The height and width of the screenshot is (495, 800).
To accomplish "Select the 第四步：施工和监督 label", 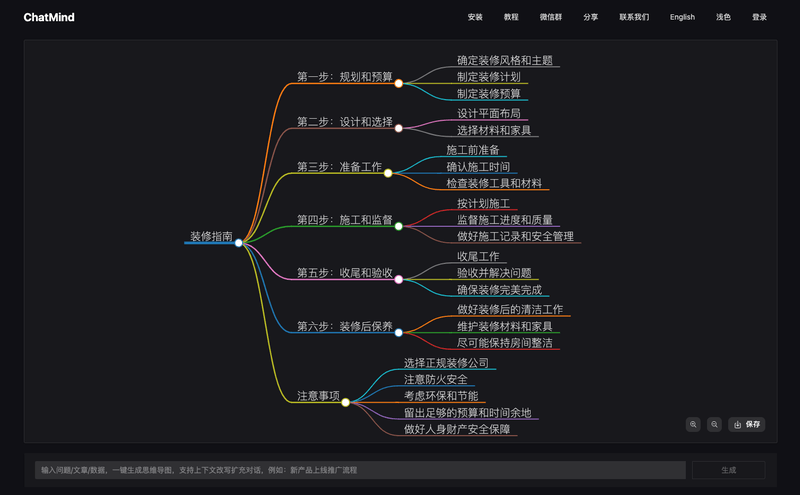I will pyautogui.click(x=345, y=219).
